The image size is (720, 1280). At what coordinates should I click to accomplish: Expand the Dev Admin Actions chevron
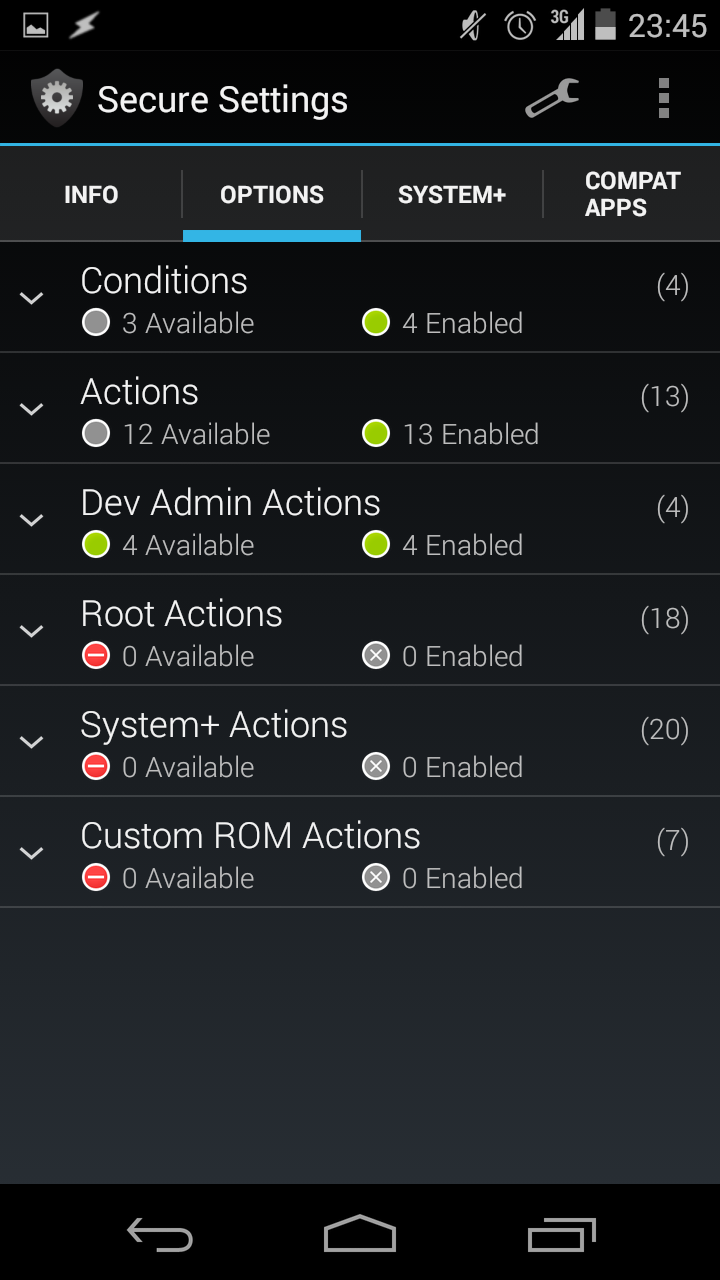tap(32, 520)
